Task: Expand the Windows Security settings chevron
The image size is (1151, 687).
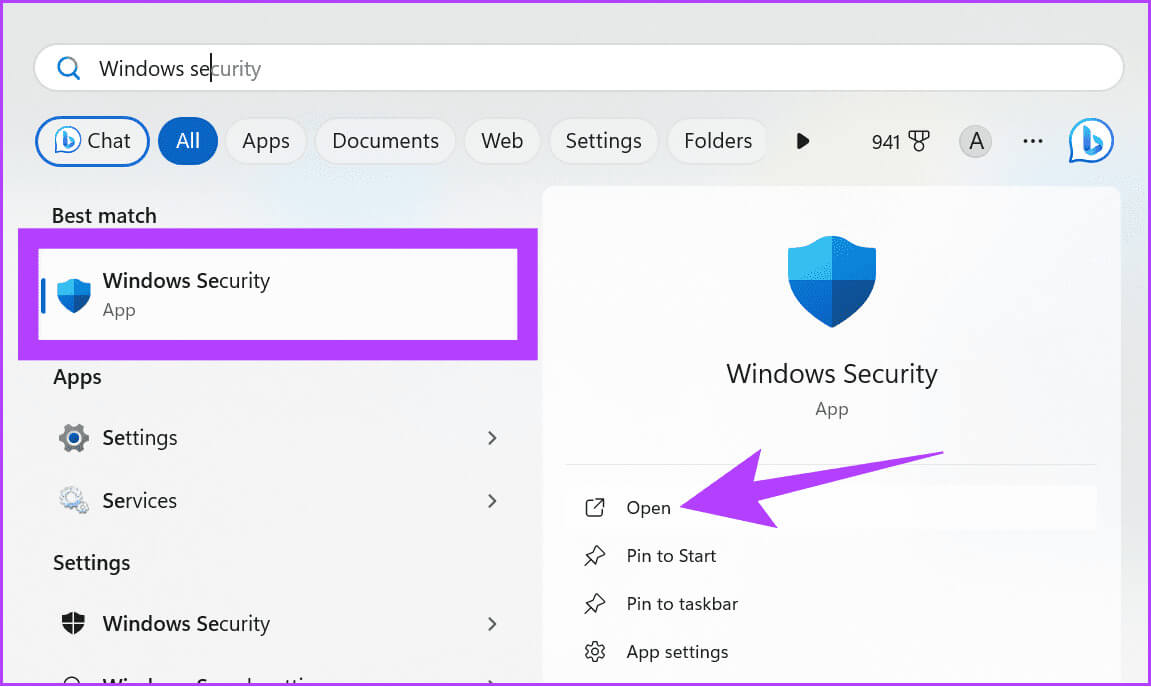Action: pyautogui.click(x=492, y=624)
